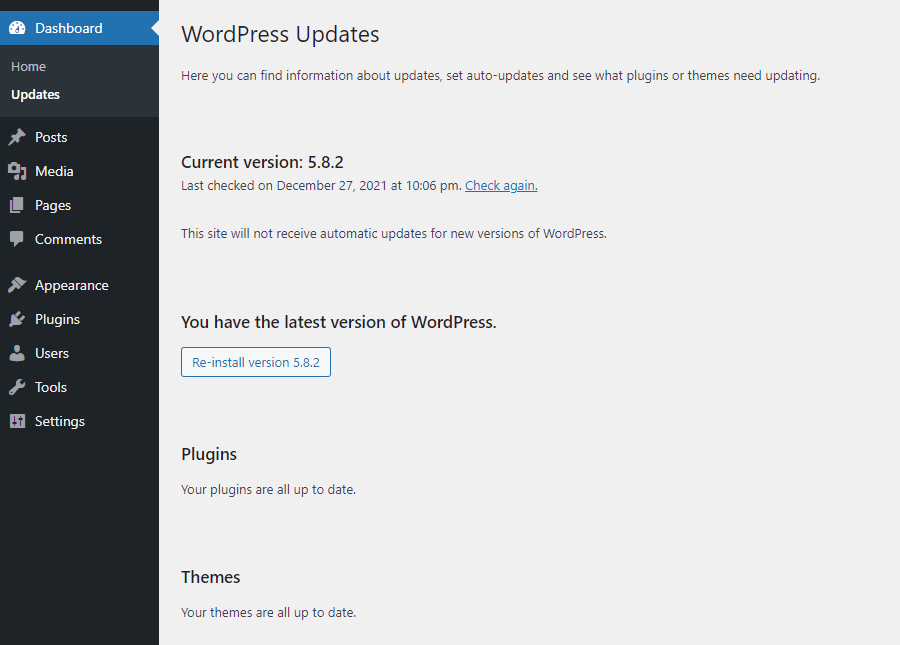Select Updates in the Dashboard submenu
The height and width of the screenshot is (645, 900).
click(x=37, y=95)
